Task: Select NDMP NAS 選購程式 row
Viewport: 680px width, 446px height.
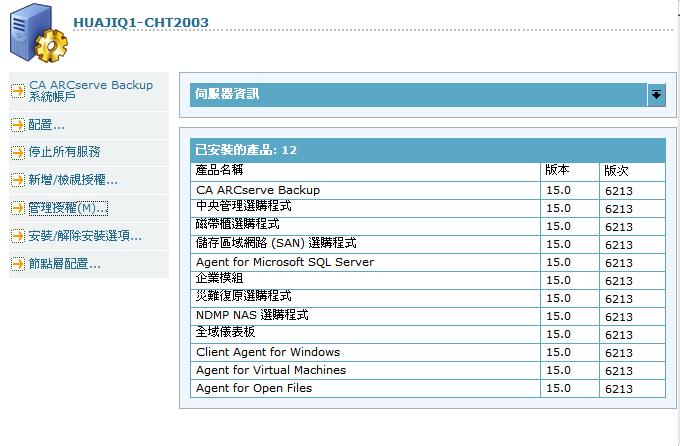Action: (428, 317)
